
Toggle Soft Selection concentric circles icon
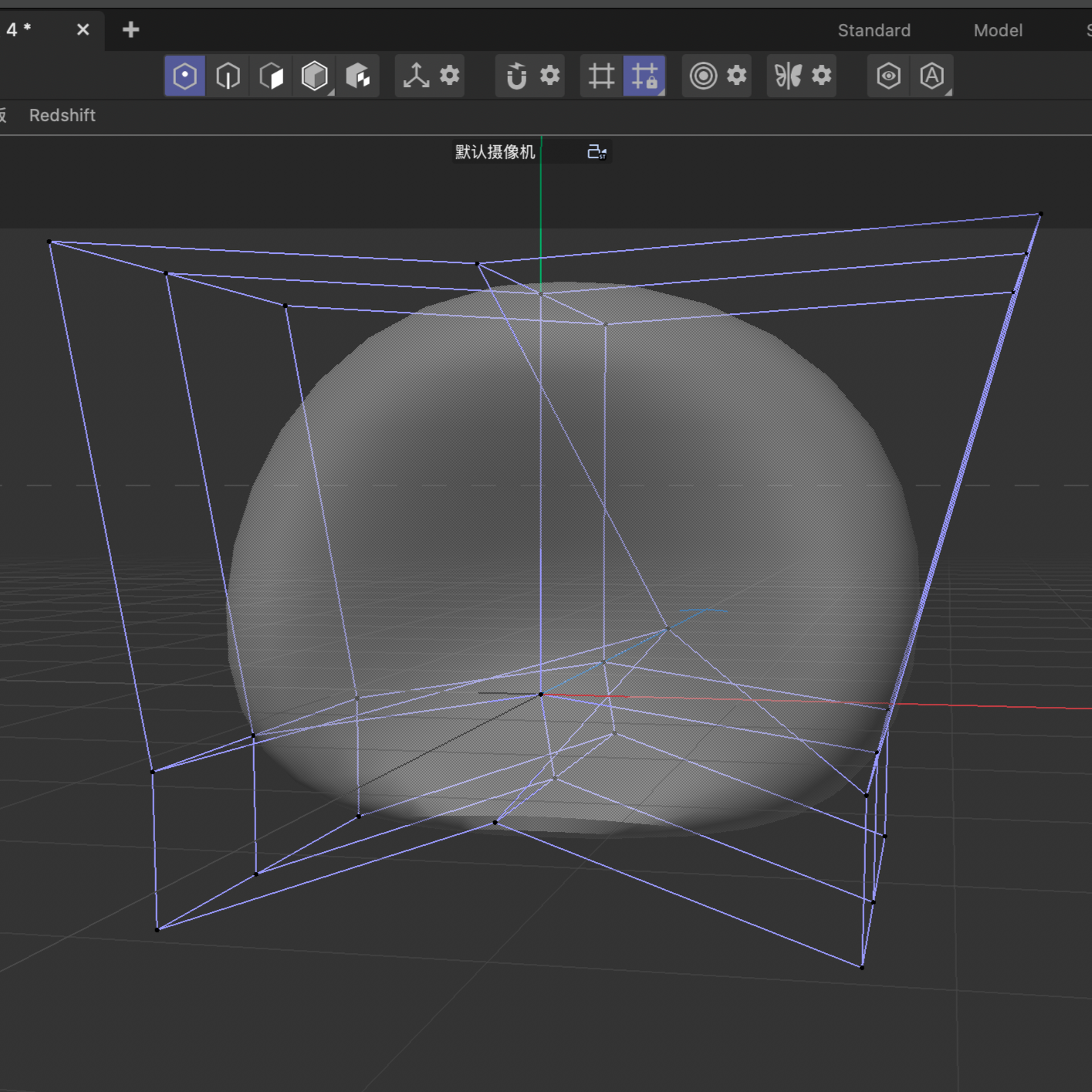pyautogui.click(x=703, y=76)
